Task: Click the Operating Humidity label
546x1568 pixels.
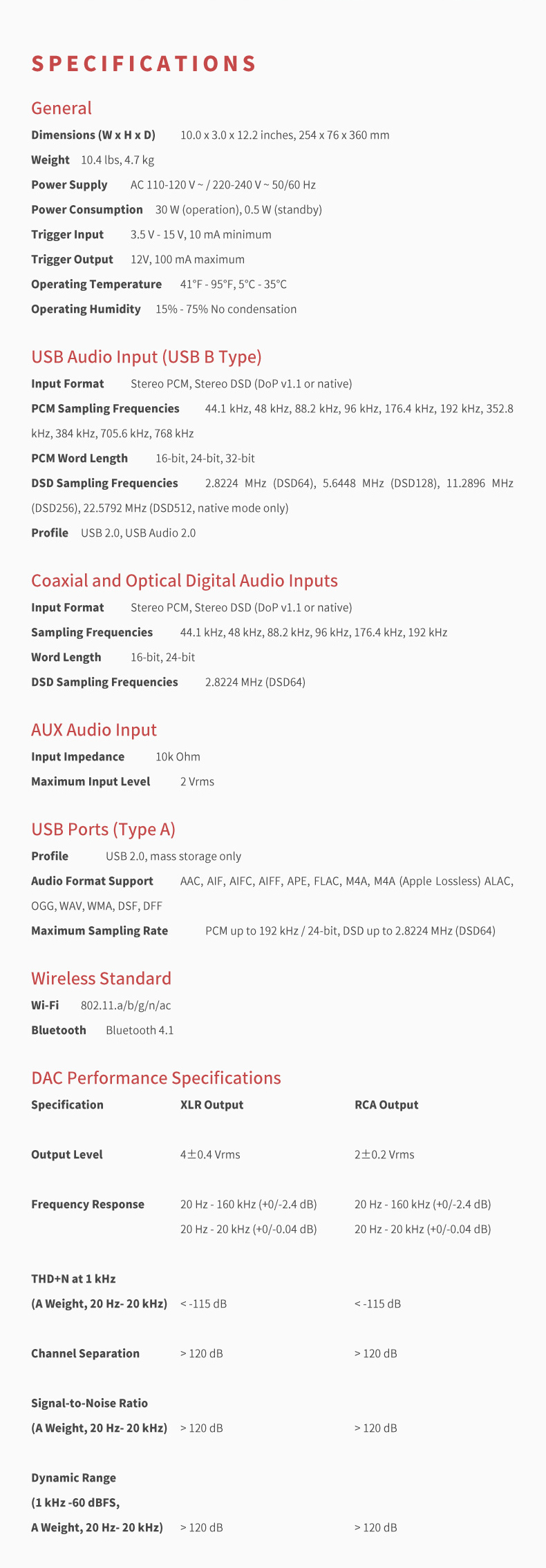Action: (x=86, y=309)
